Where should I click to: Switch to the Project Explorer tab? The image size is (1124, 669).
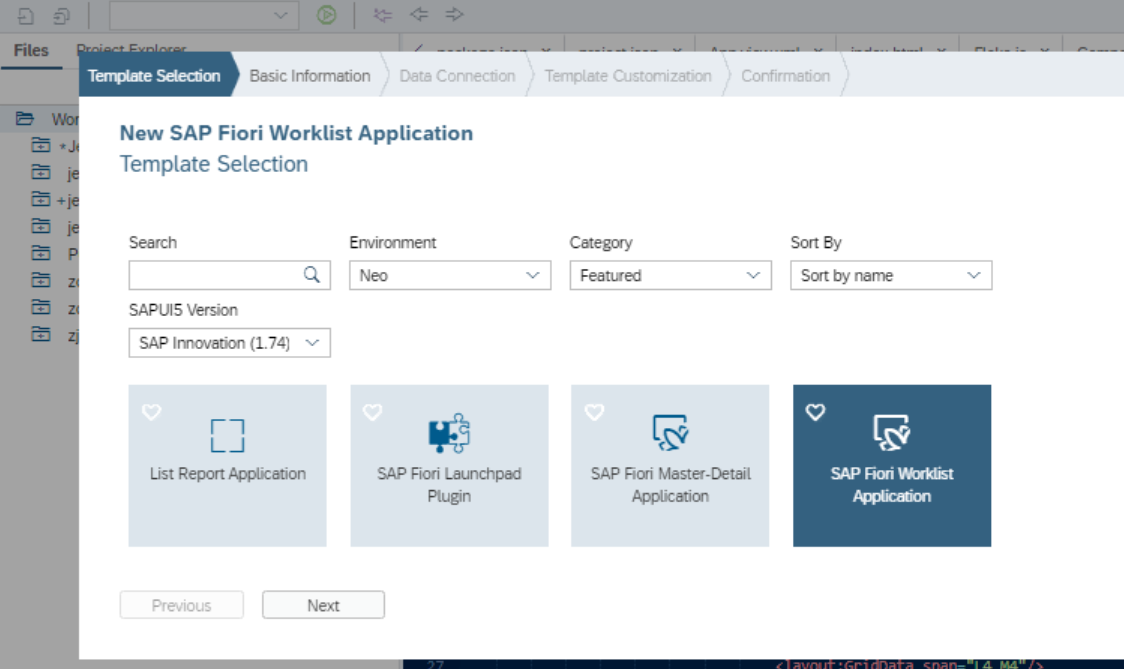(x=131, y=50)
